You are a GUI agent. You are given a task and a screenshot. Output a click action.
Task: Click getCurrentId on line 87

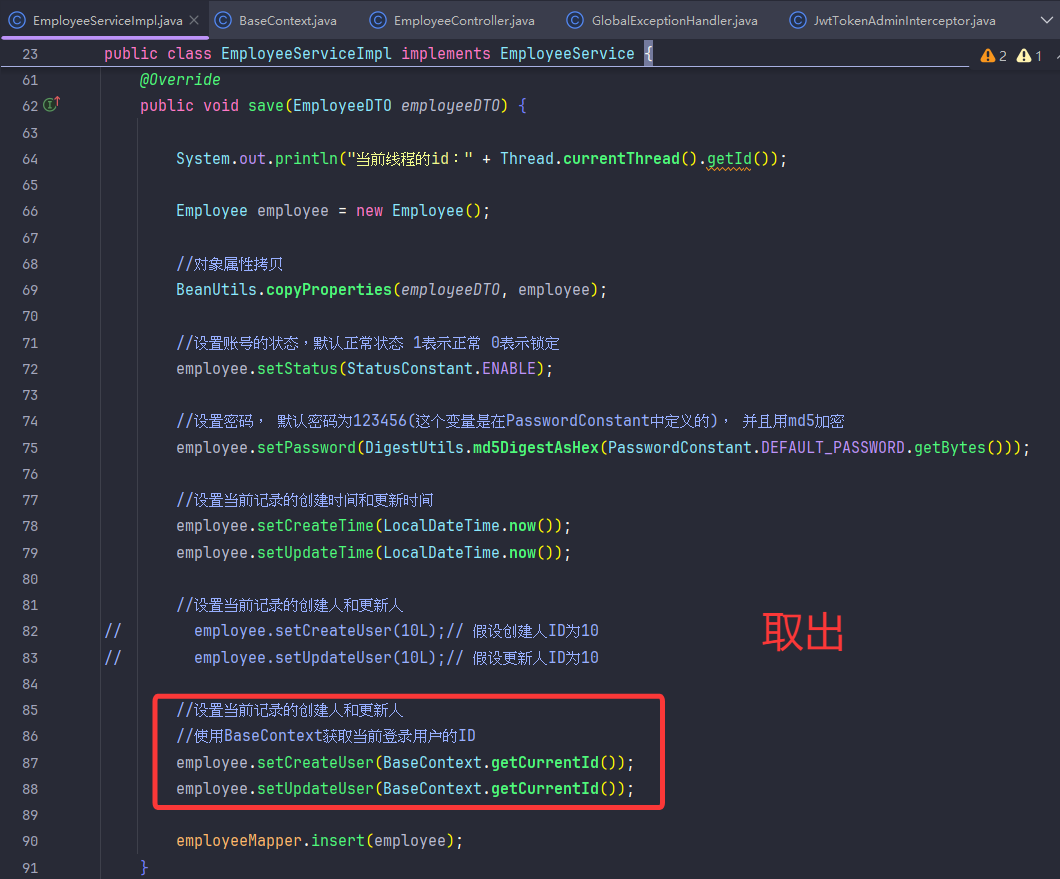[x=545, y=763]
